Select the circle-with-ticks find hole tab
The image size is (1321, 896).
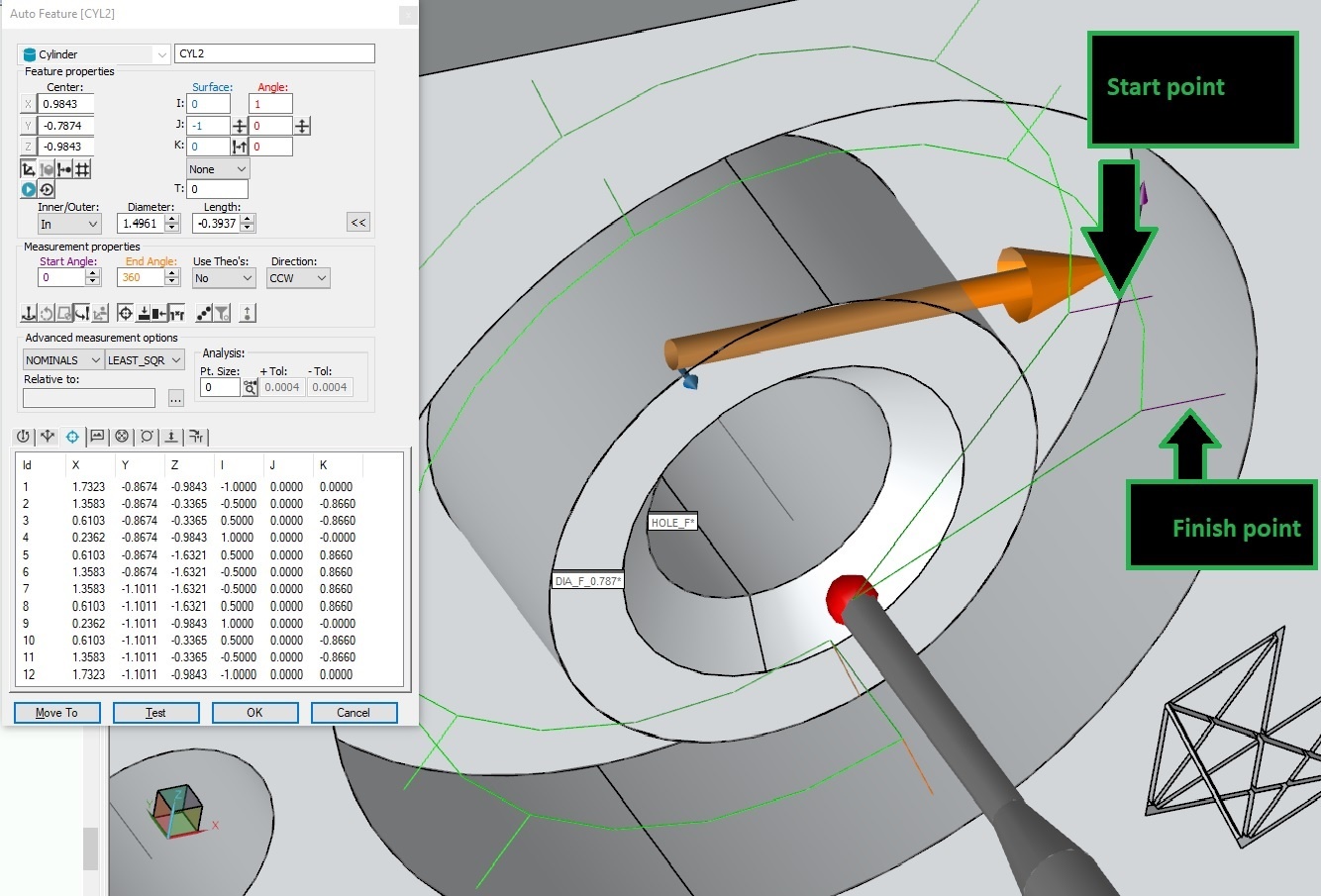click(147, 437)
